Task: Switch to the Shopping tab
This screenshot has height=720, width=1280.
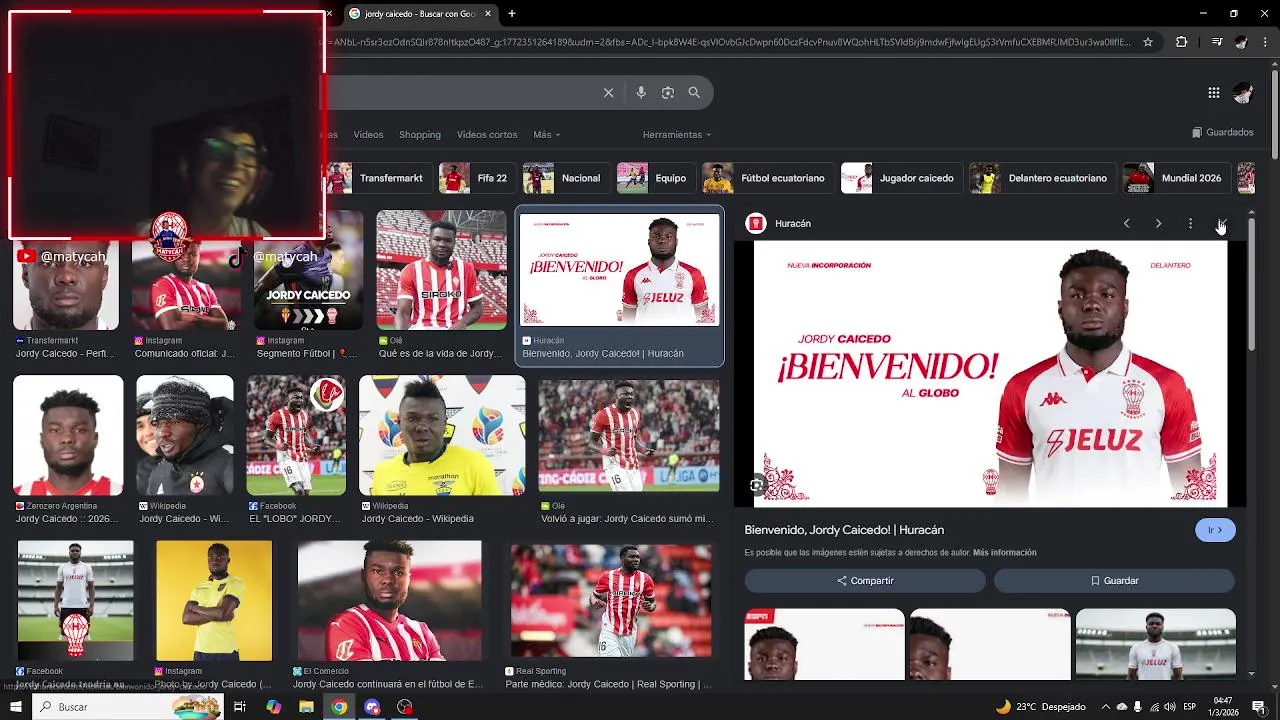Action: (420, 135)
